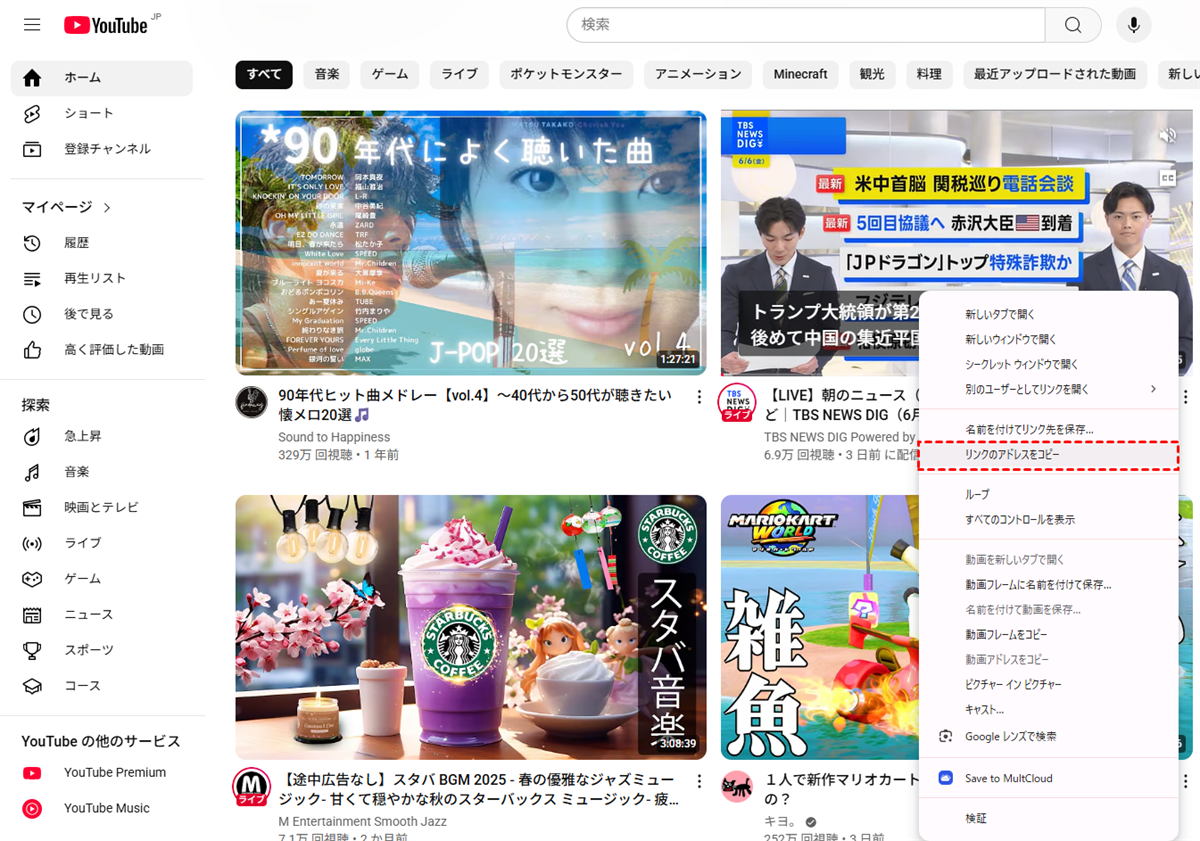Click the YouTube logo
The image size is (1200, 841).
tap(105, 25)
